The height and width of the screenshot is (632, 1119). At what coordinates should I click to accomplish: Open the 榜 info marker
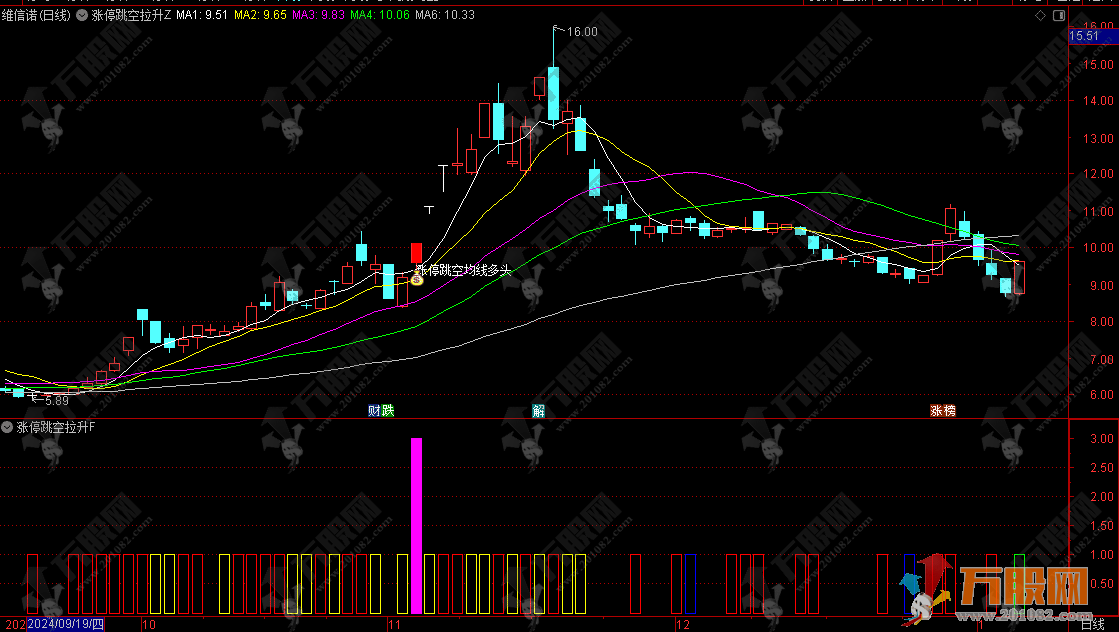(x=949, y=410)
